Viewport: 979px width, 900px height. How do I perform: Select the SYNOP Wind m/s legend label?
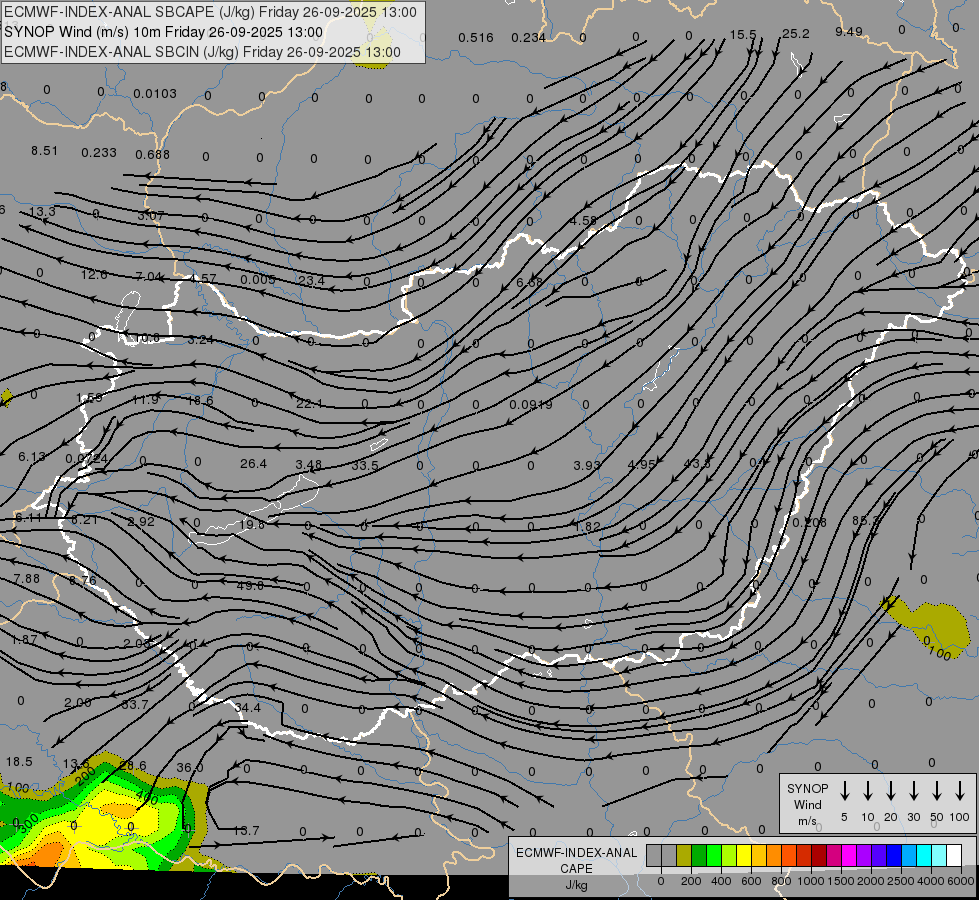click(x=807, y=804)
